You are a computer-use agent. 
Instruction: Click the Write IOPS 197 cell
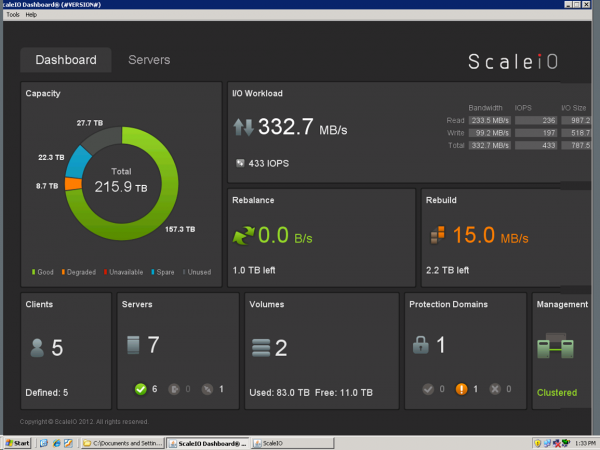tap(536, 133)
